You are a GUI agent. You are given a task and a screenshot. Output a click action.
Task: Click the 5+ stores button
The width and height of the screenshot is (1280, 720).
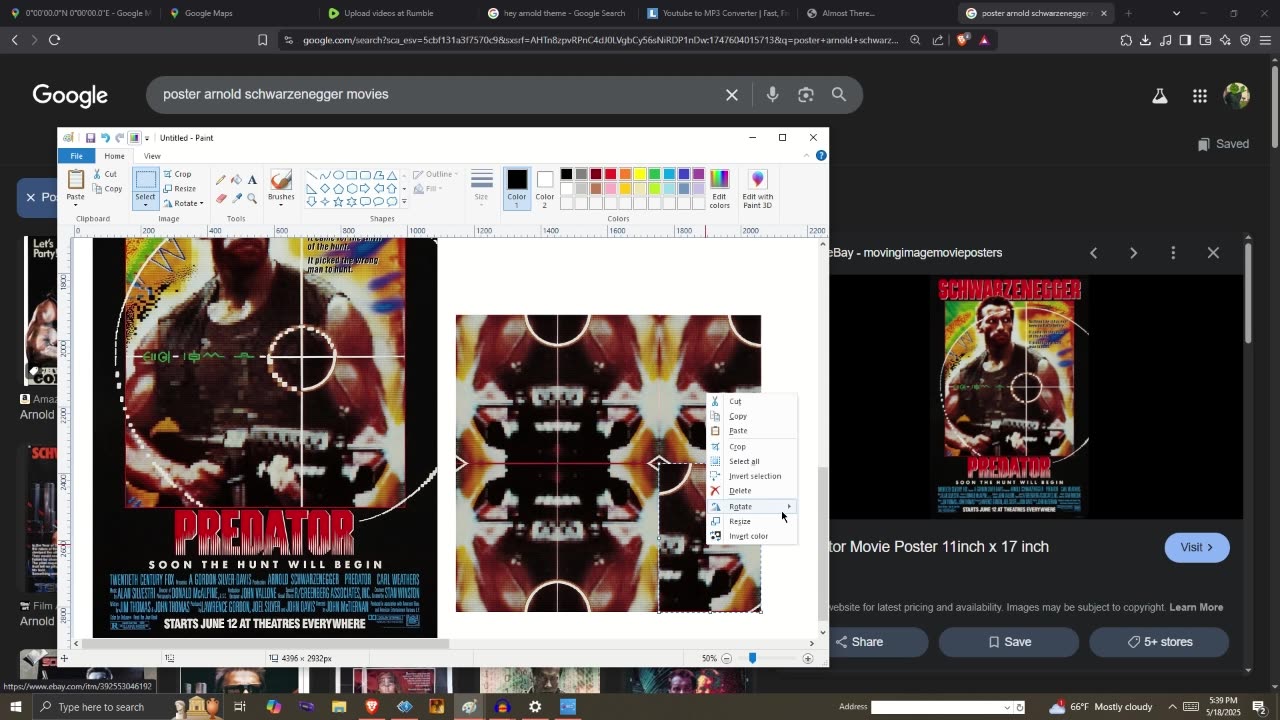1159,642
